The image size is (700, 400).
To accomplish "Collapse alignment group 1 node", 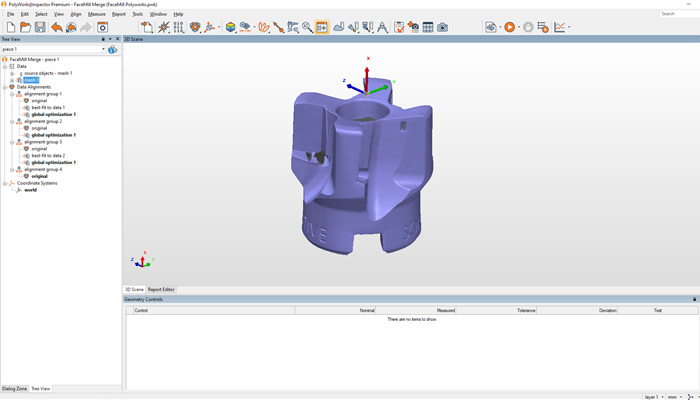I will click(x=12, y=94).
